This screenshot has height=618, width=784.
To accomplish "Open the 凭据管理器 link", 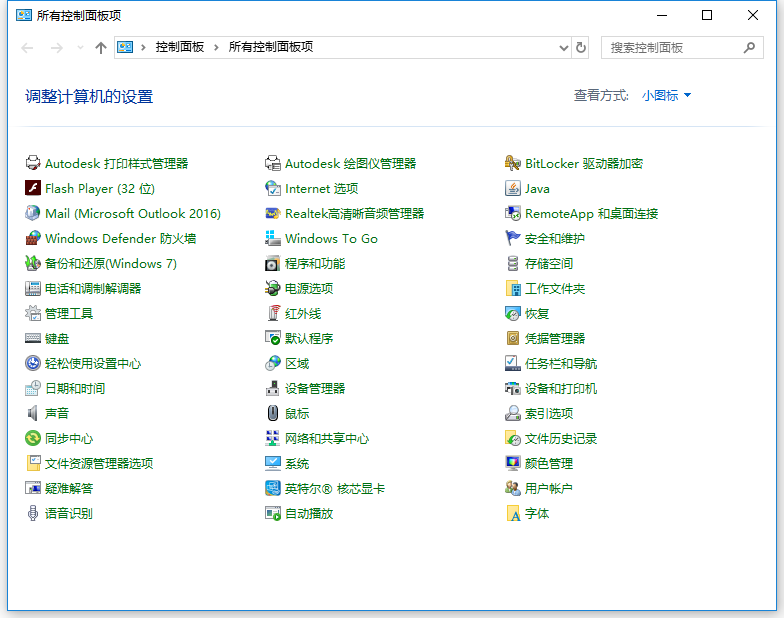I will point(555,338).
